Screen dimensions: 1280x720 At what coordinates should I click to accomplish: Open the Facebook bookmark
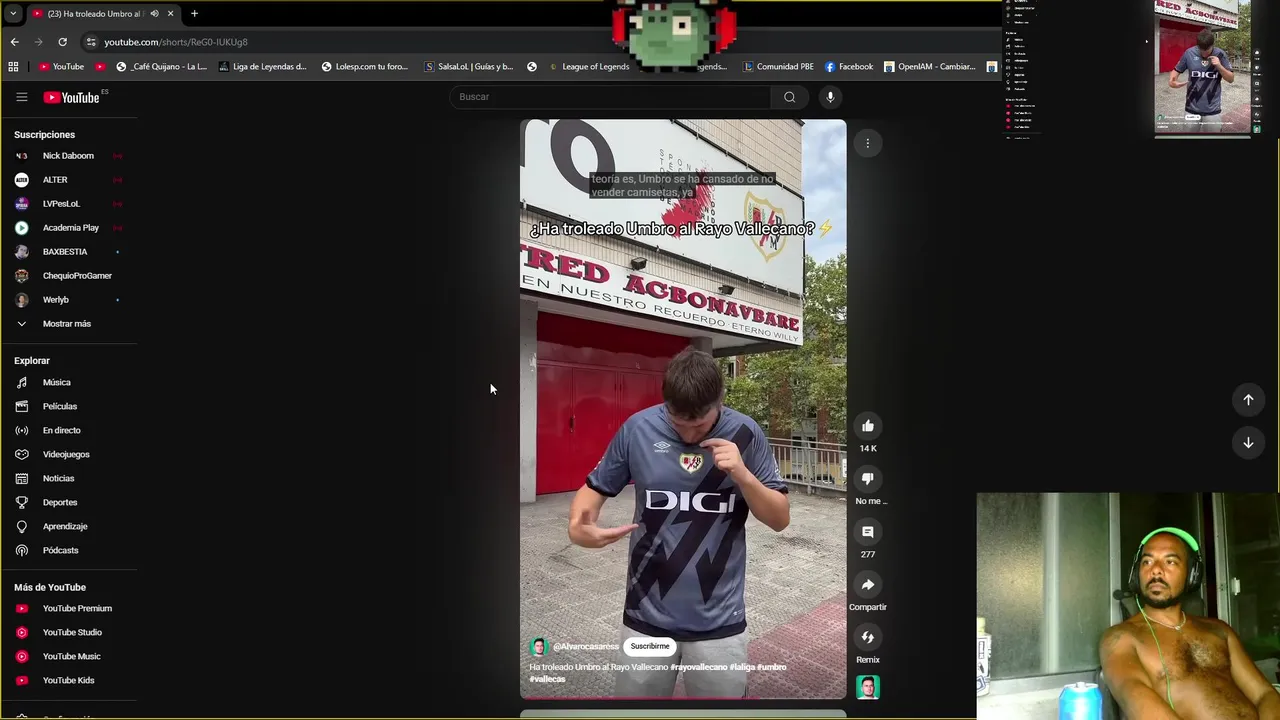[x=849, y=67]
